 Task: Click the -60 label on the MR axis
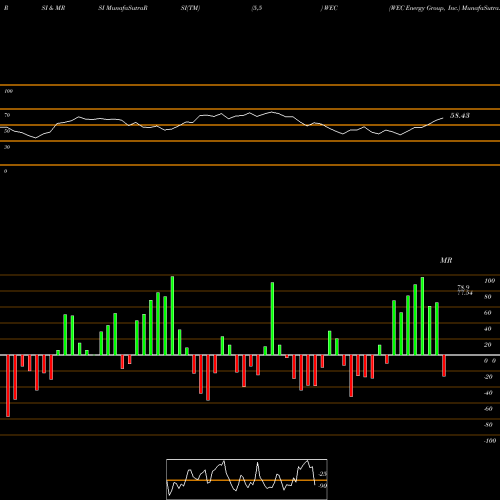tap(488, 409)
